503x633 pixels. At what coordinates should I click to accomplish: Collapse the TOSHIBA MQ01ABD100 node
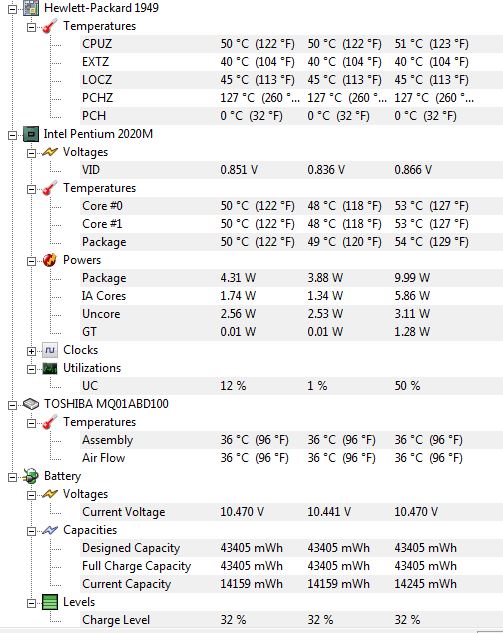point(13,405)
